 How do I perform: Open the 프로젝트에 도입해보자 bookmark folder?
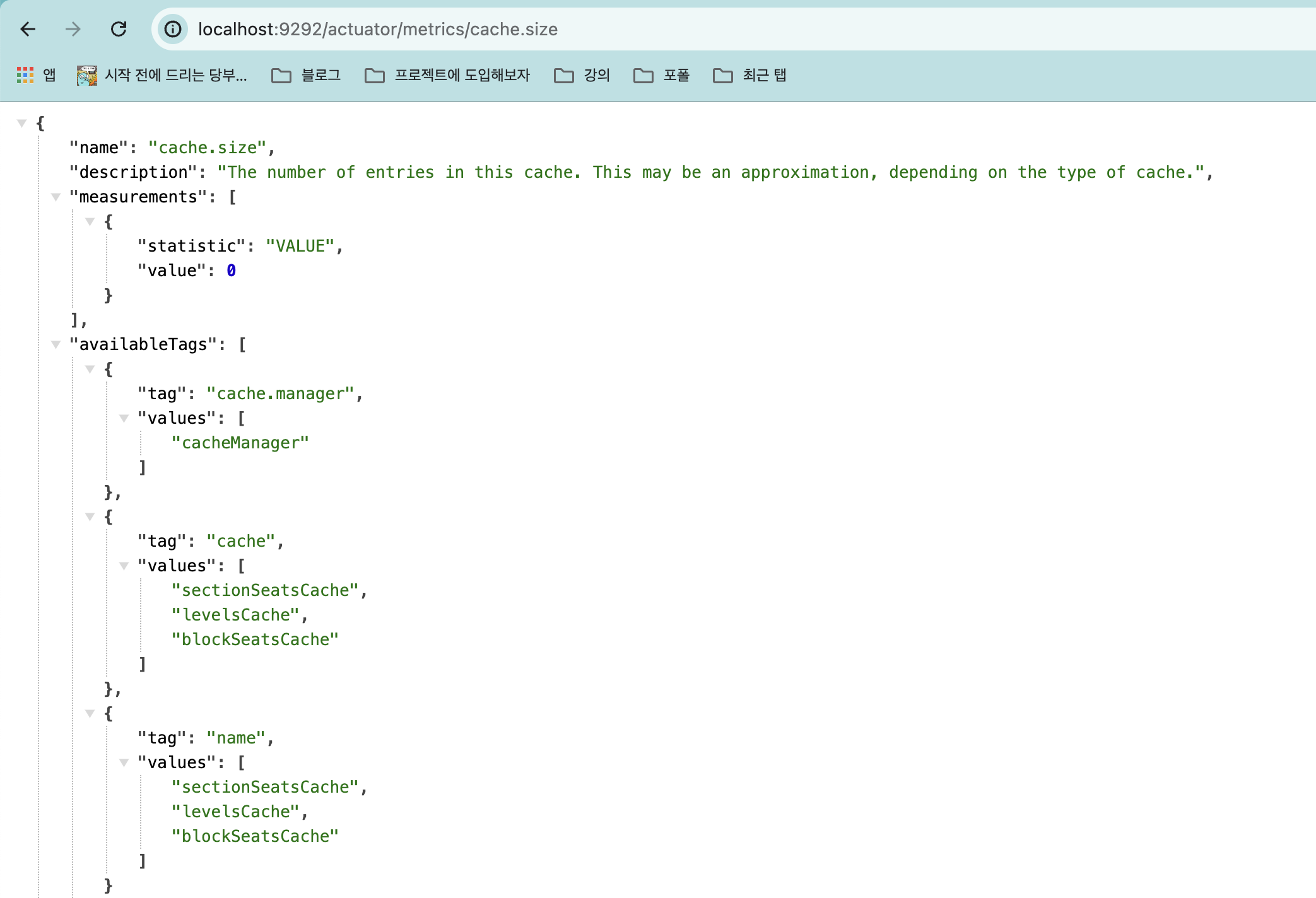[447, 75]
